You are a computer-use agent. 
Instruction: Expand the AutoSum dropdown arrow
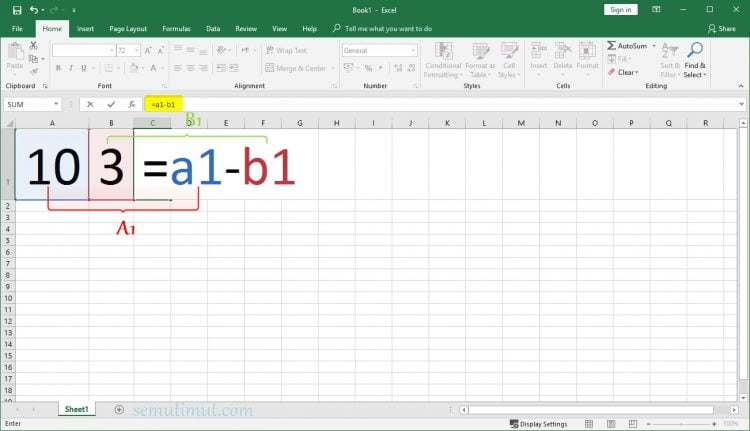coord(654,46)
